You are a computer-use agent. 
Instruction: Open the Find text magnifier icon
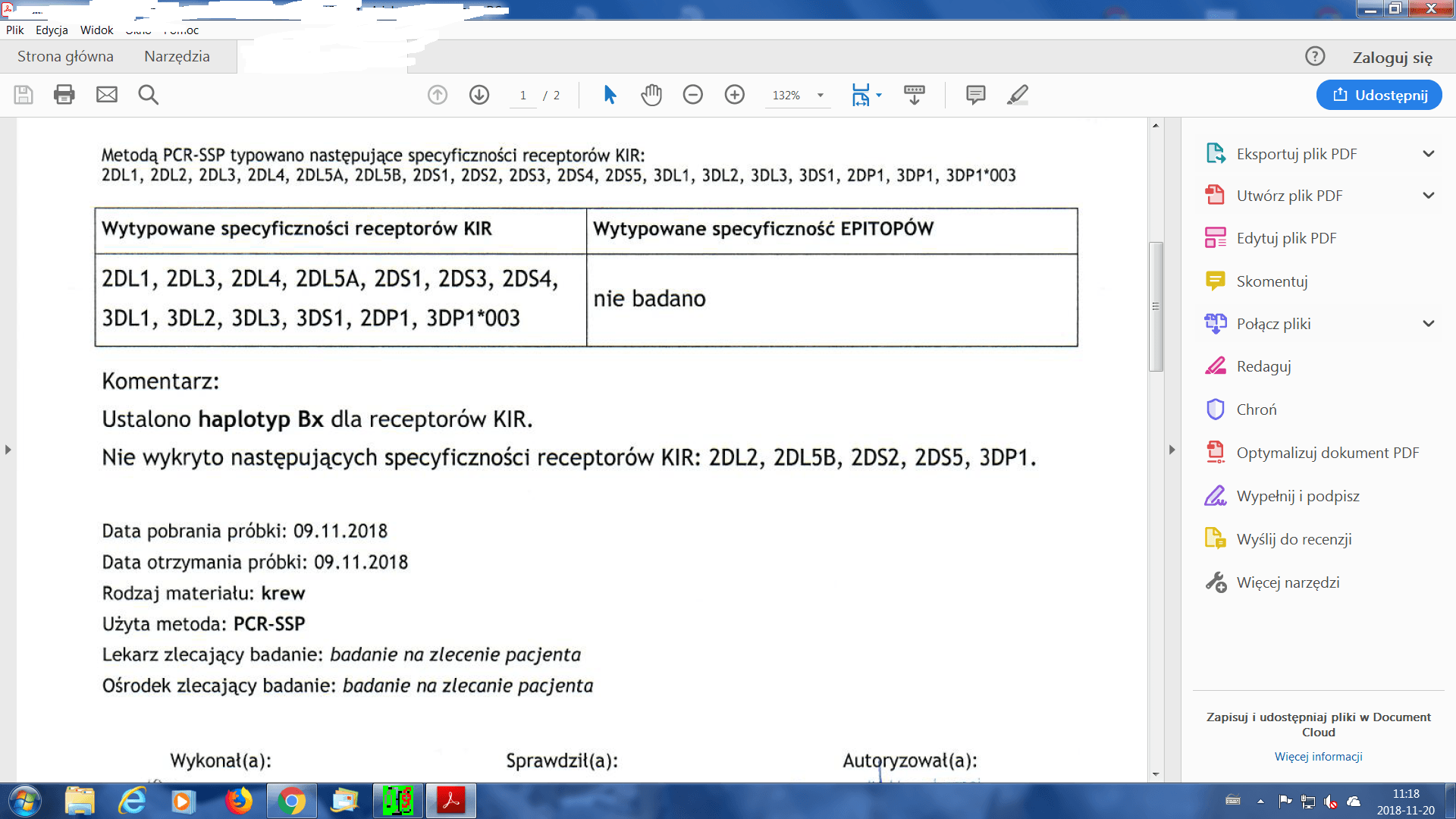click(x=149, y=95)
